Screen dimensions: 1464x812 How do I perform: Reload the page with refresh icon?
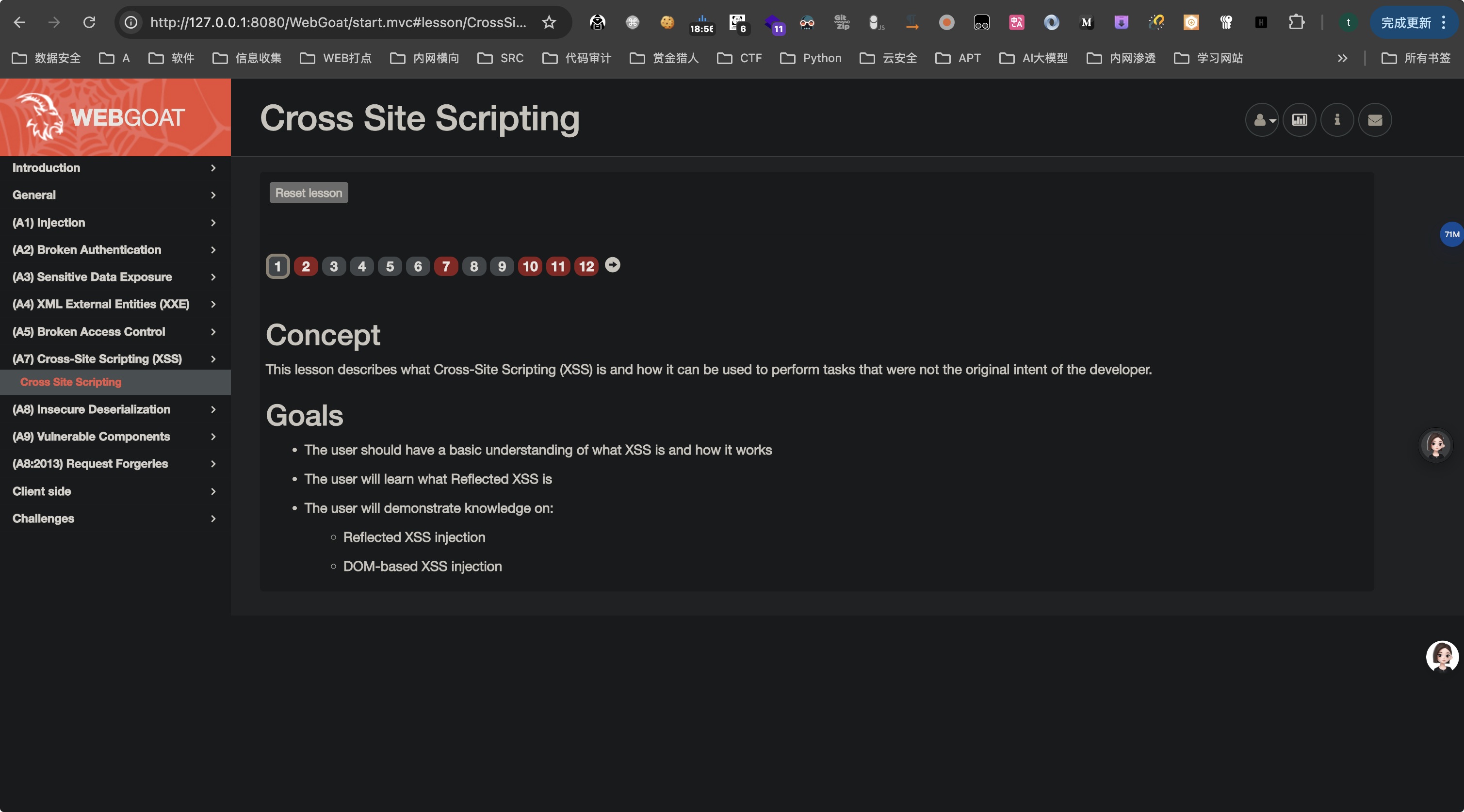coord(89,23)
